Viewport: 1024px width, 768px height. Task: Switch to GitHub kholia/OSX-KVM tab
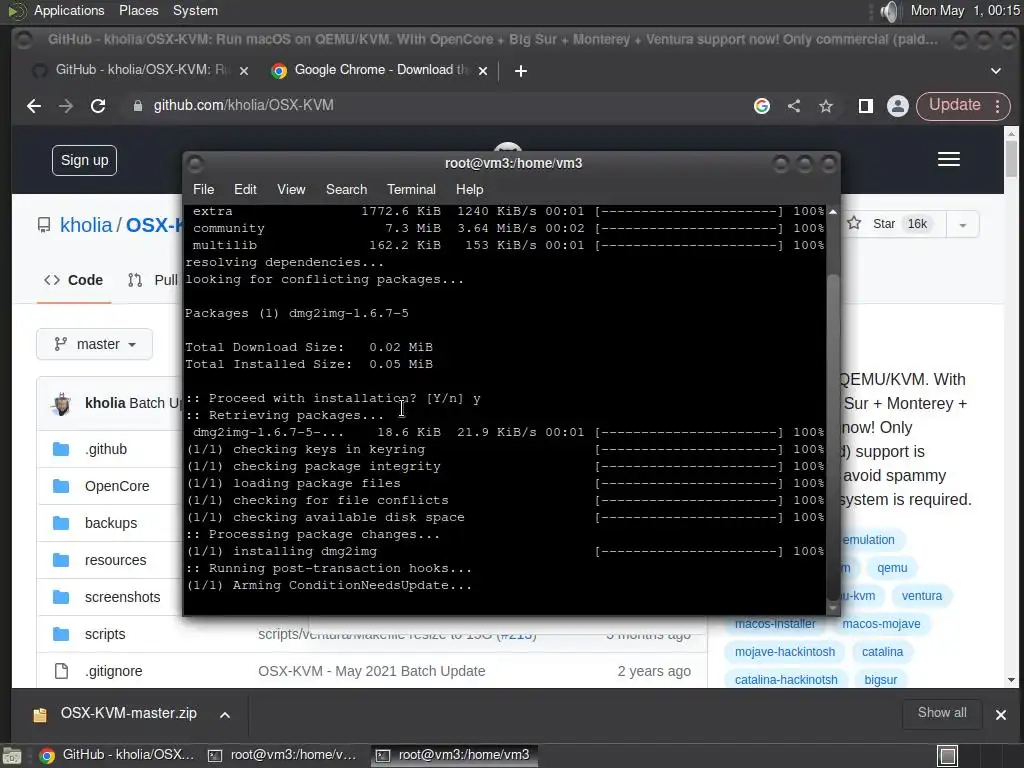[140, 70]
